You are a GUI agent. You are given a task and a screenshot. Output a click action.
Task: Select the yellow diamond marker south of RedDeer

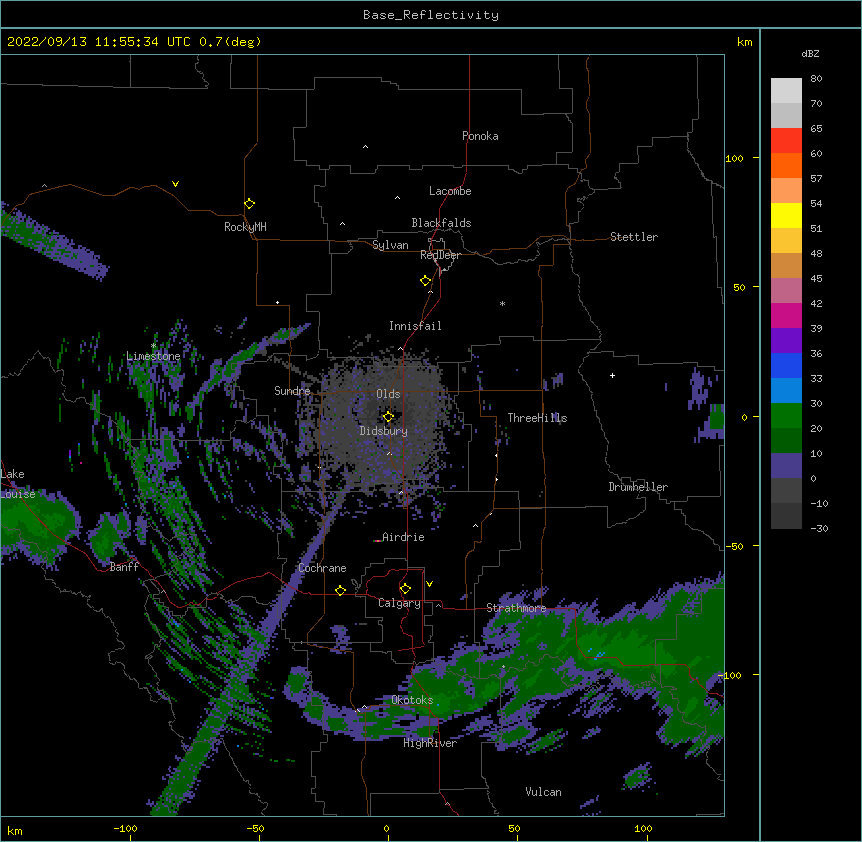pyautogui.click(x=425, y=280)
